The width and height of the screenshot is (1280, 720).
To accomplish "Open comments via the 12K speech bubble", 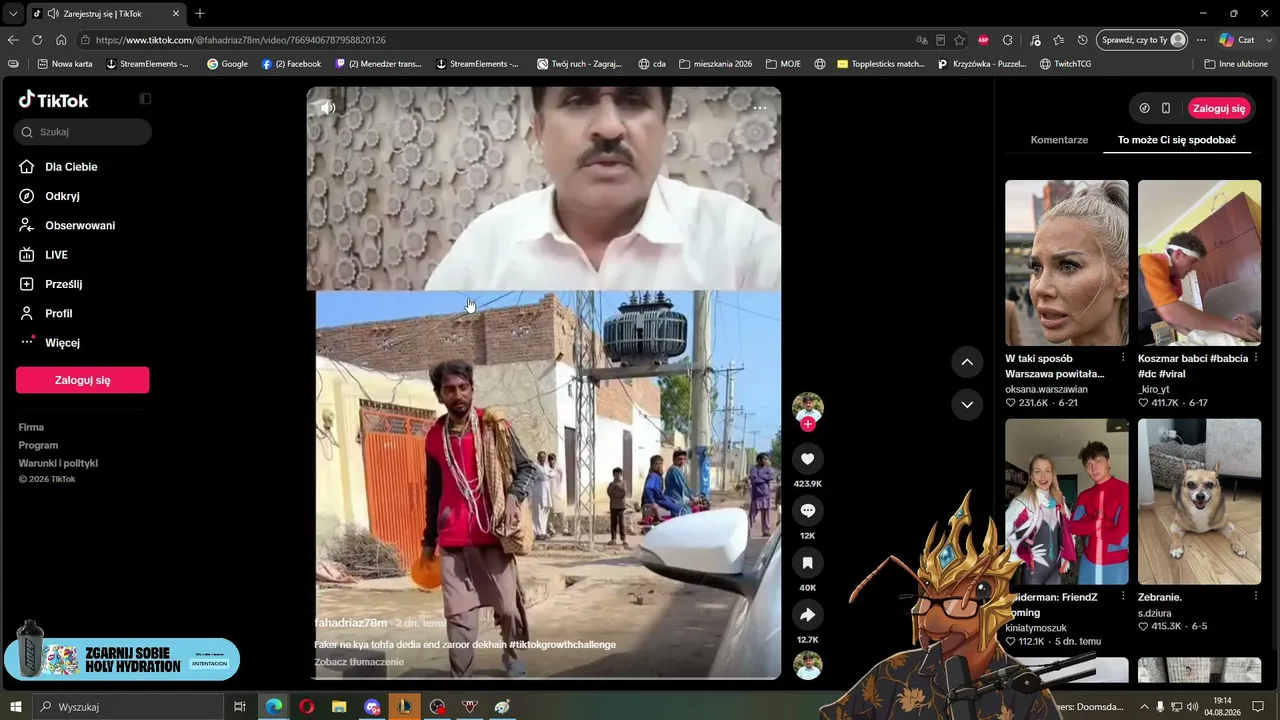I will pos(807,511).
